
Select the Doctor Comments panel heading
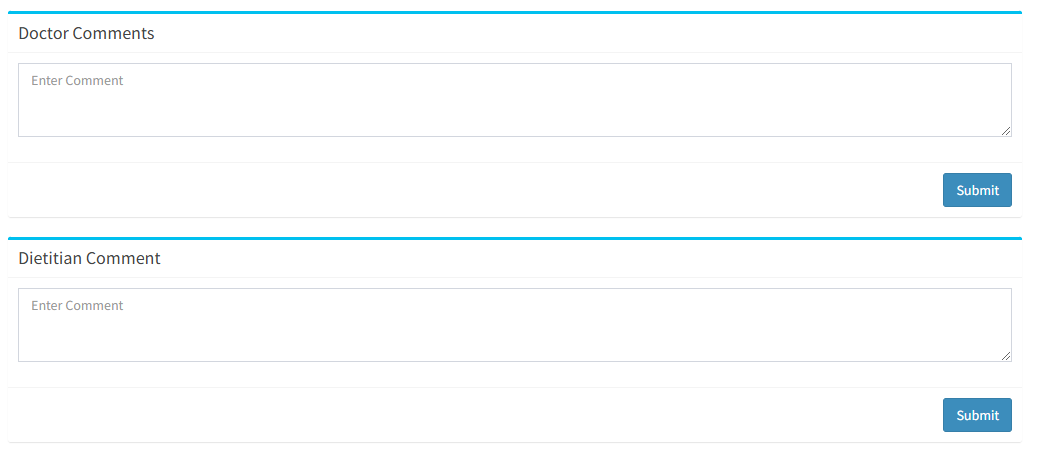pyautogui.click(x=86, y=33)
